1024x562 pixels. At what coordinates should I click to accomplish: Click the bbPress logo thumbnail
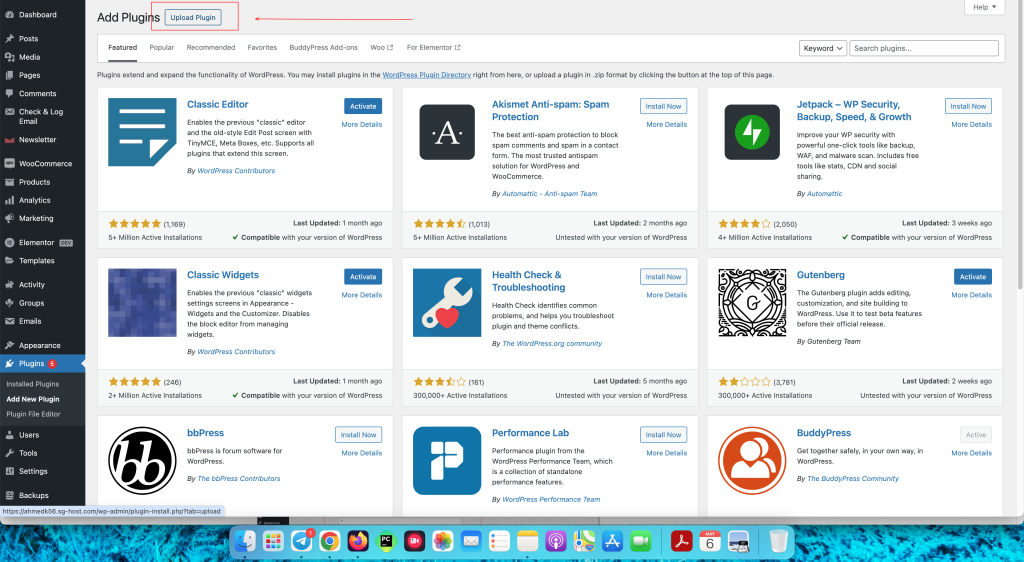(142, 461)
